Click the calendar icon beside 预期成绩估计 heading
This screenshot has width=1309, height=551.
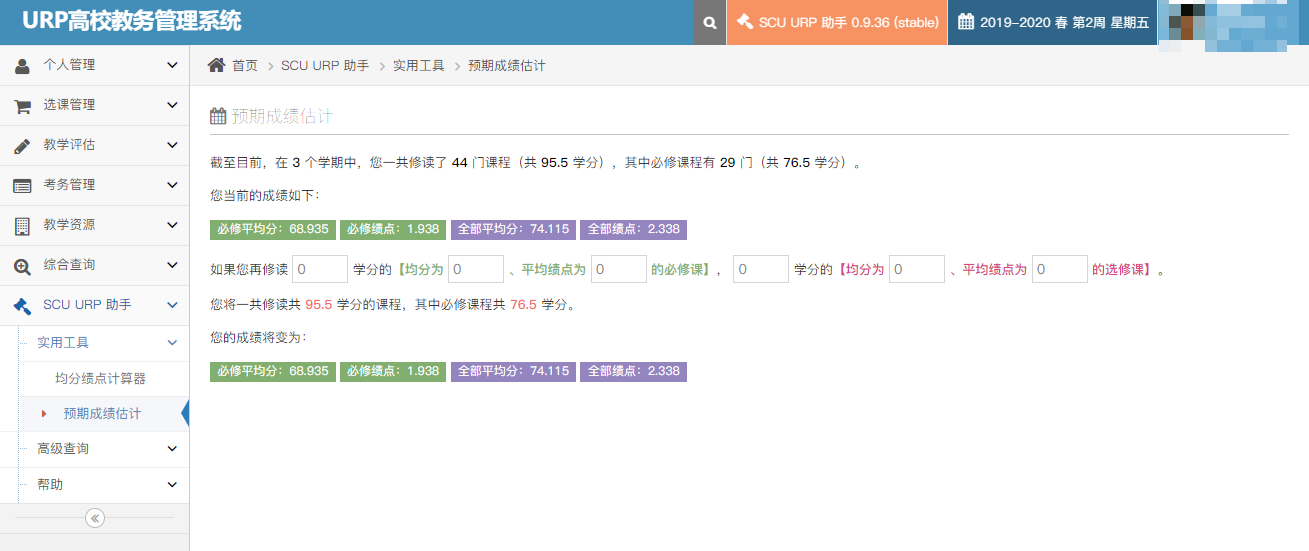click(218, 116)
